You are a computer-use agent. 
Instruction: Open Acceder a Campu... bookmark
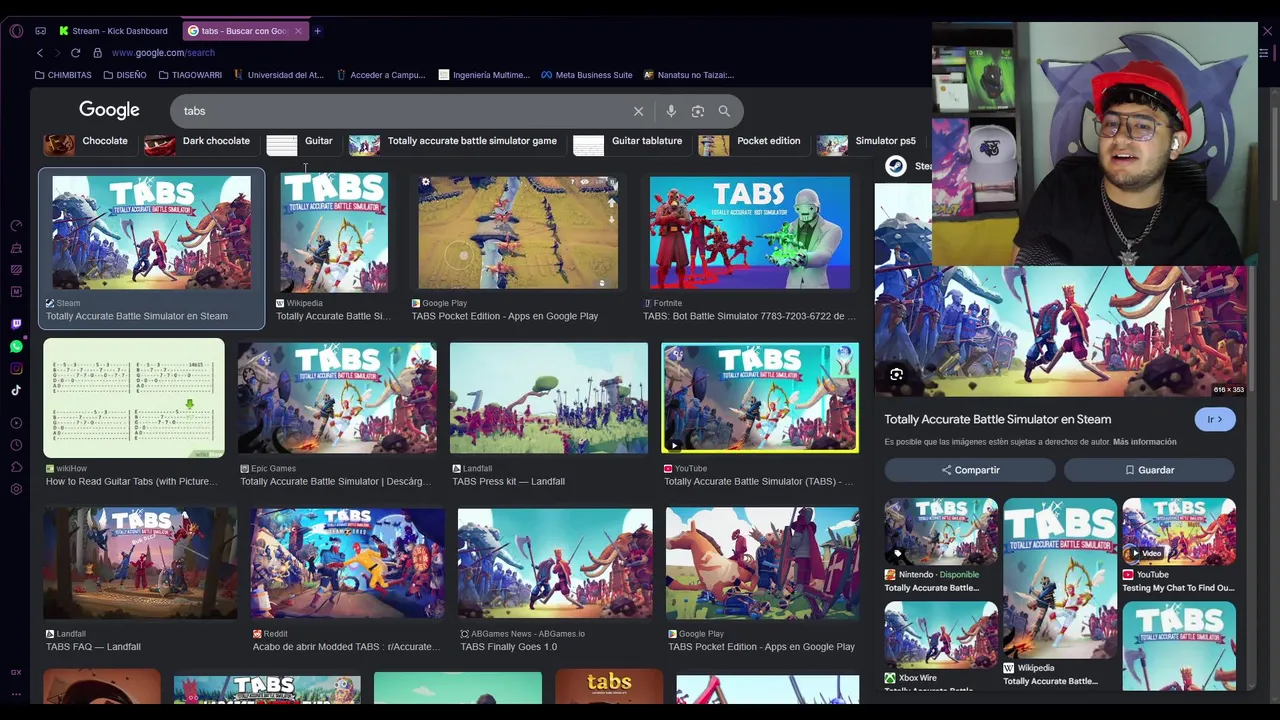(x=381, y=75)
